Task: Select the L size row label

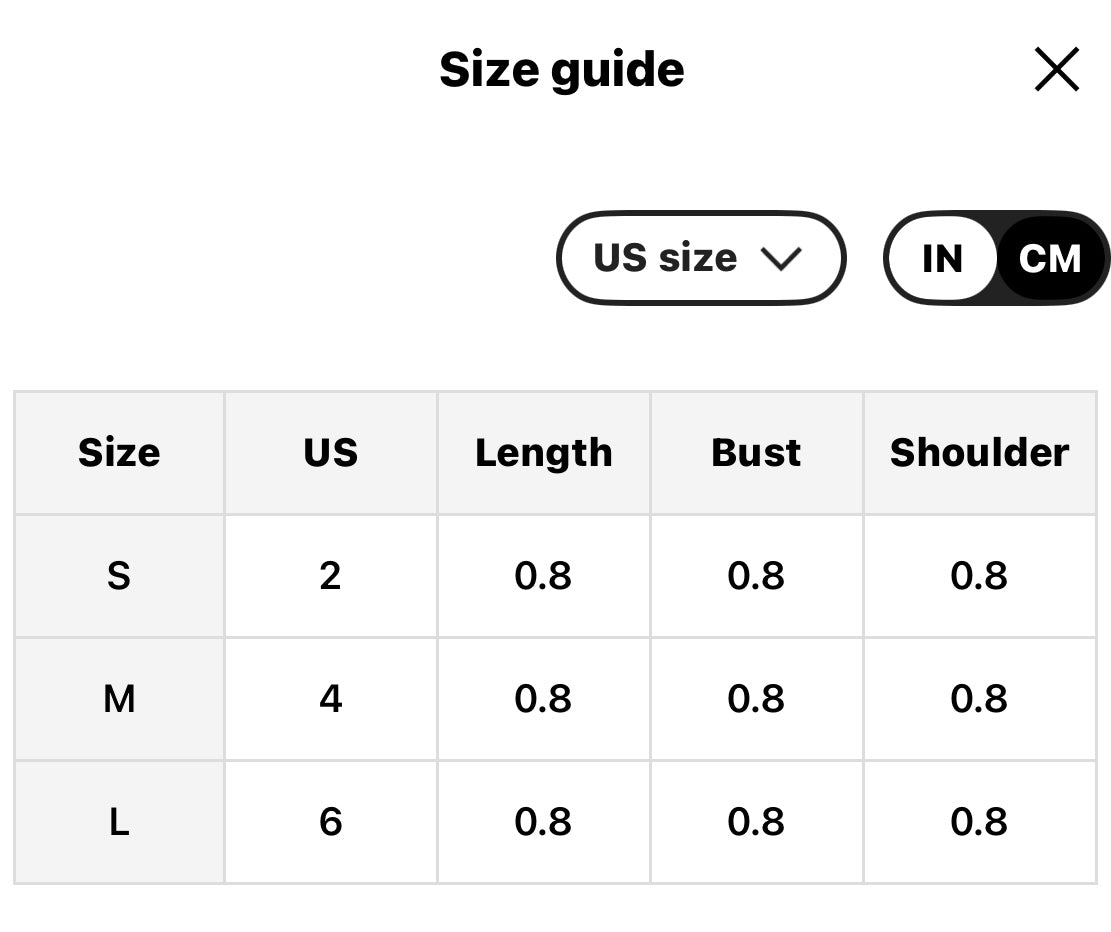Action: click(x=119, y=822)
